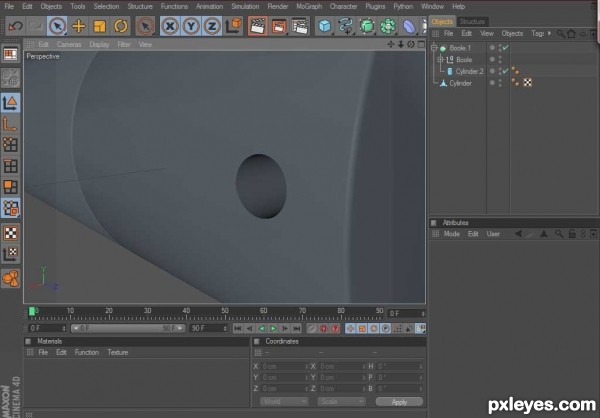
Task: Open World coordinate dropdown
Action: 284,402
